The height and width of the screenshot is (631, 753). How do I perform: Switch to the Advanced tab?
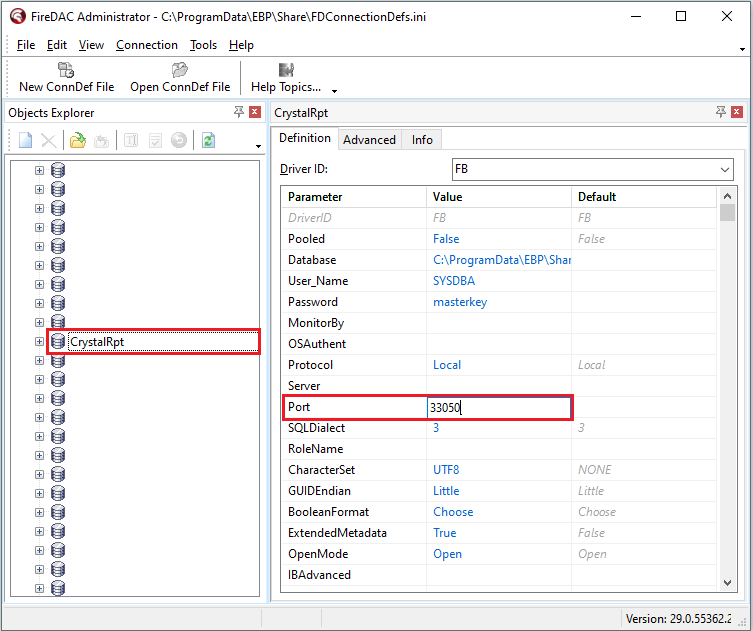pyautogui.click(x=369, y=139)
